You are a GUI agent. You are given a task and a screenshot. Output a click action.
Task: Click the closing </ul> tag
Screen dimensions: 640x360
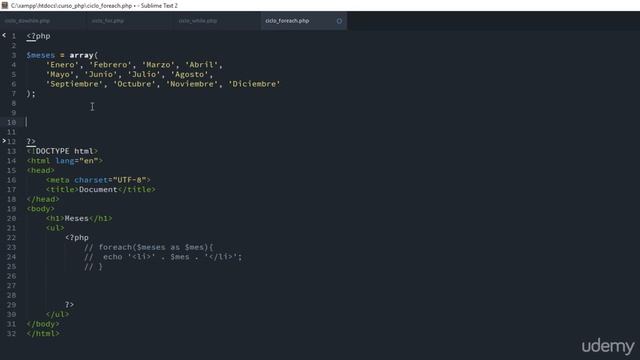58,314
